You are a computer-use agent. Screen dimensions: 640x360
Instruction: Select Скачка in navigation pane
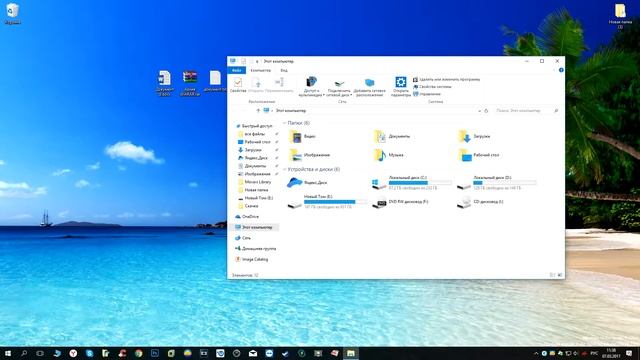[x=248, y=206]
